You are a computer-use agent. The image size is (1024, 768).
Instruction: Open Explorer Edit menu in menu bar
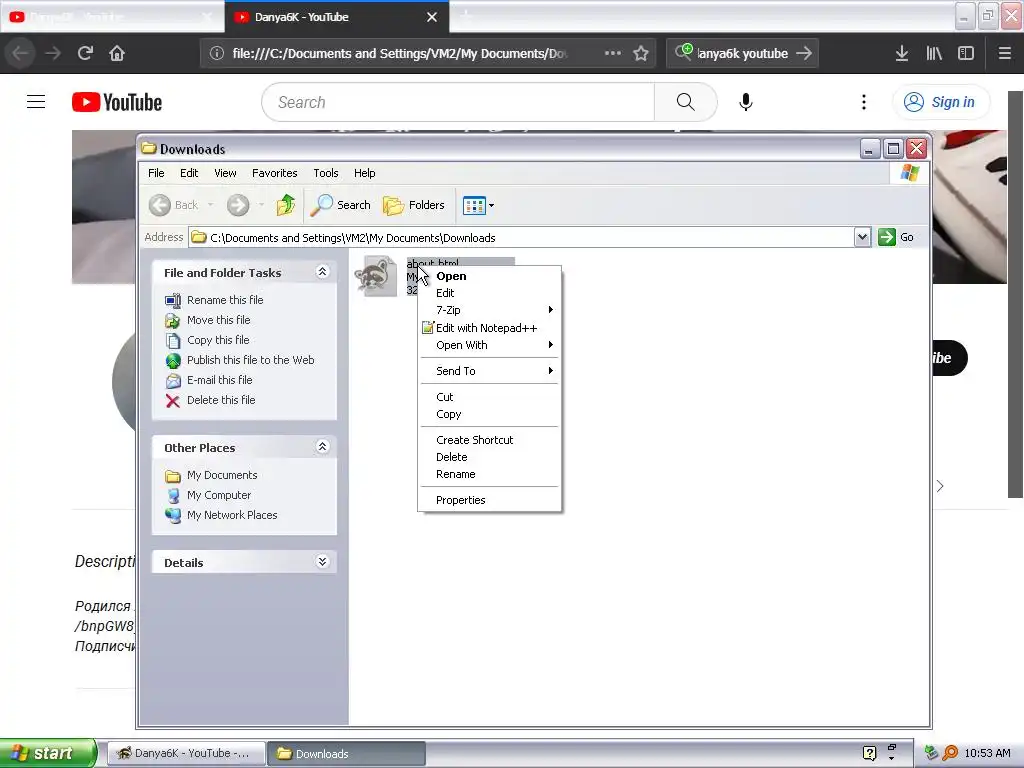189,173
